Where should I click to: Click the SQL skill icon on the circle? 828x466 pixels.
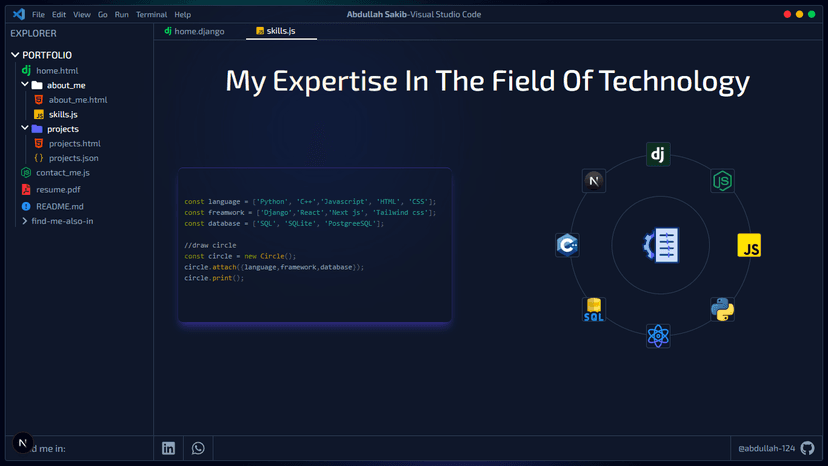[594, 310]
